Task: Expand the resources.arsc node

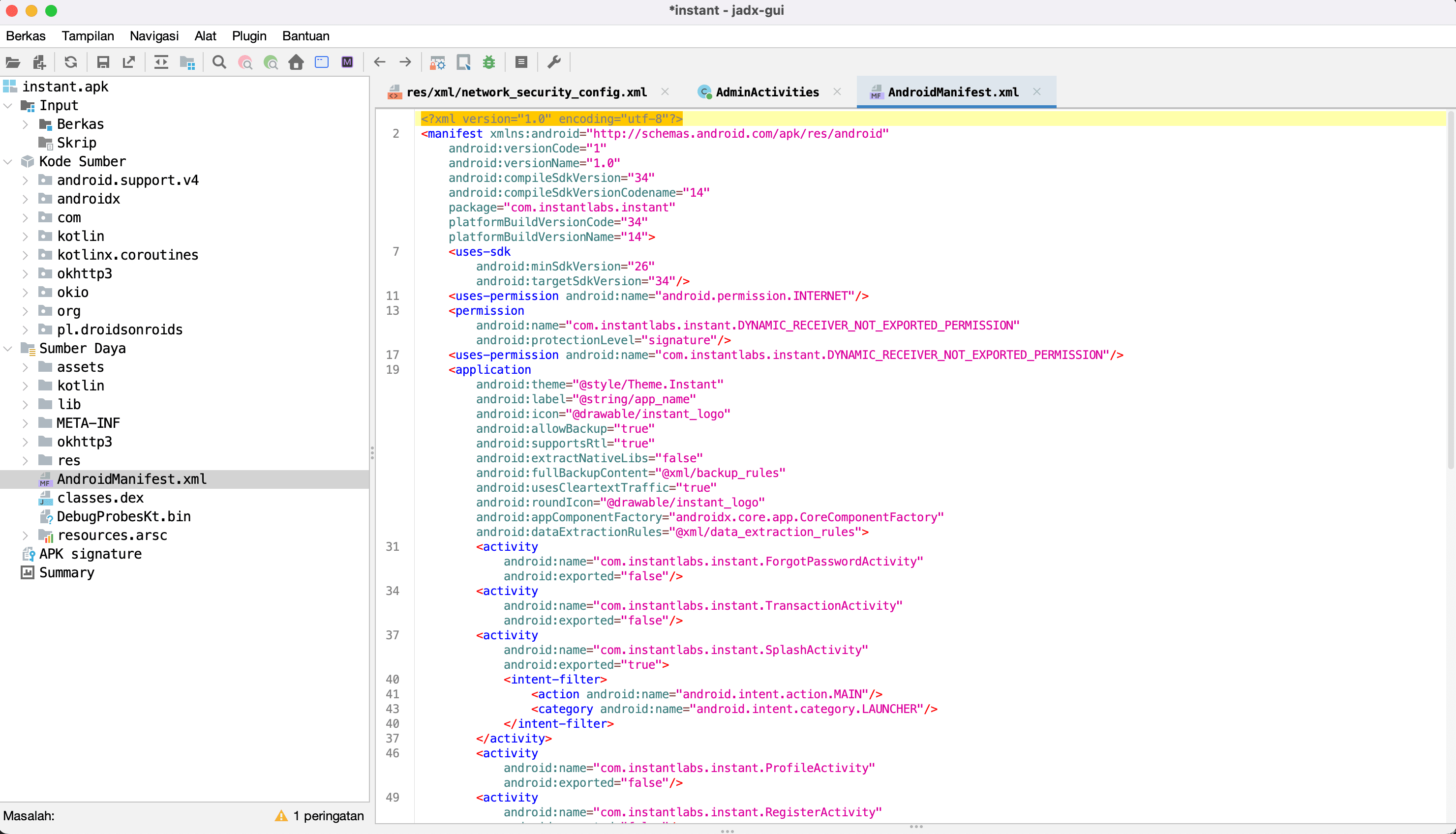Action: click(25, 536)
